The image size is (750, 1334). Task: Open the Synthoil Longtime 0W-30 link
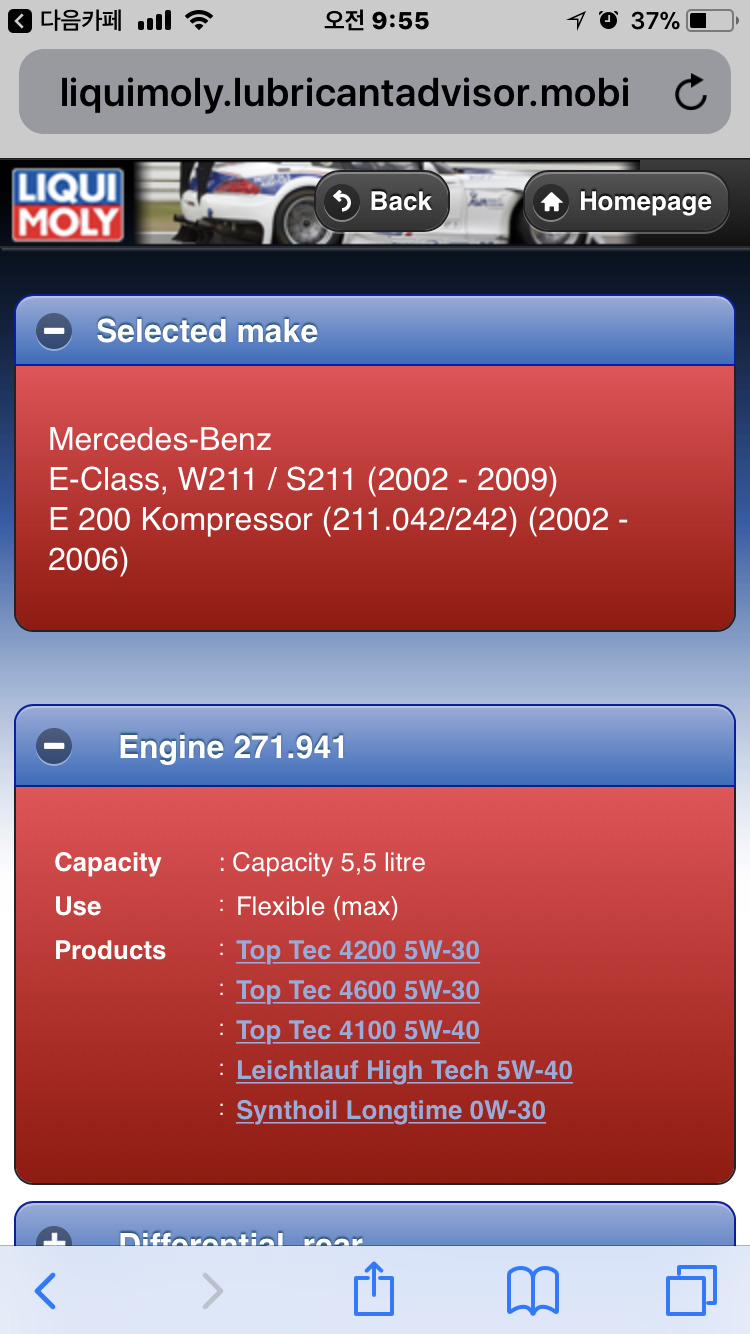click(x=391, y=1110)
